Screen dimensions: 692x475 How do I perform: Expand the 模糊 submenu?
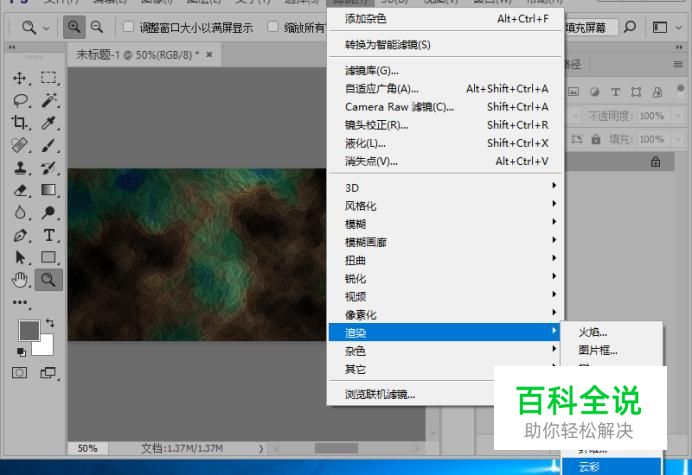445,224
